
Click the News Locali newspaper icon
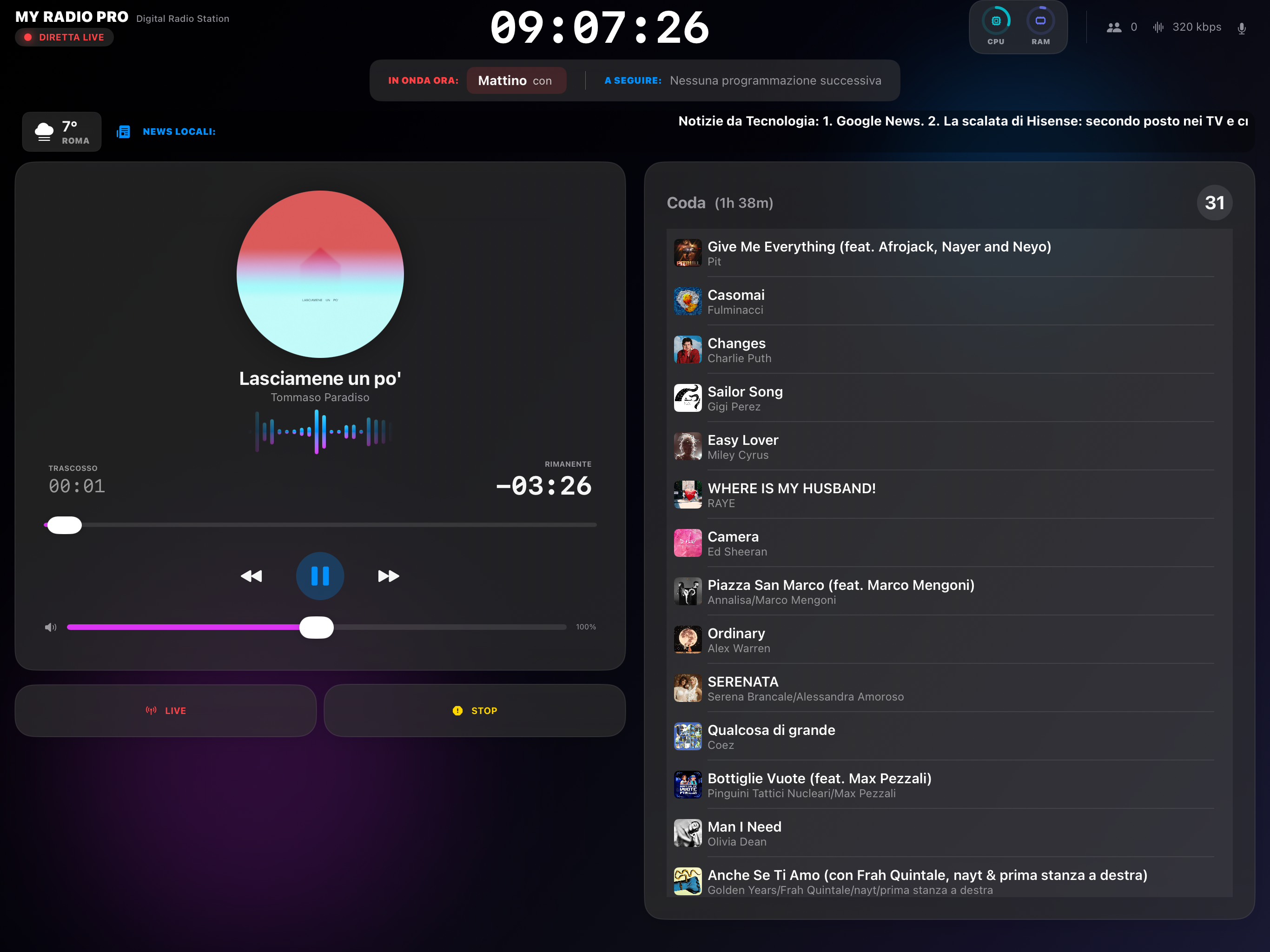(x=124, y=131)
